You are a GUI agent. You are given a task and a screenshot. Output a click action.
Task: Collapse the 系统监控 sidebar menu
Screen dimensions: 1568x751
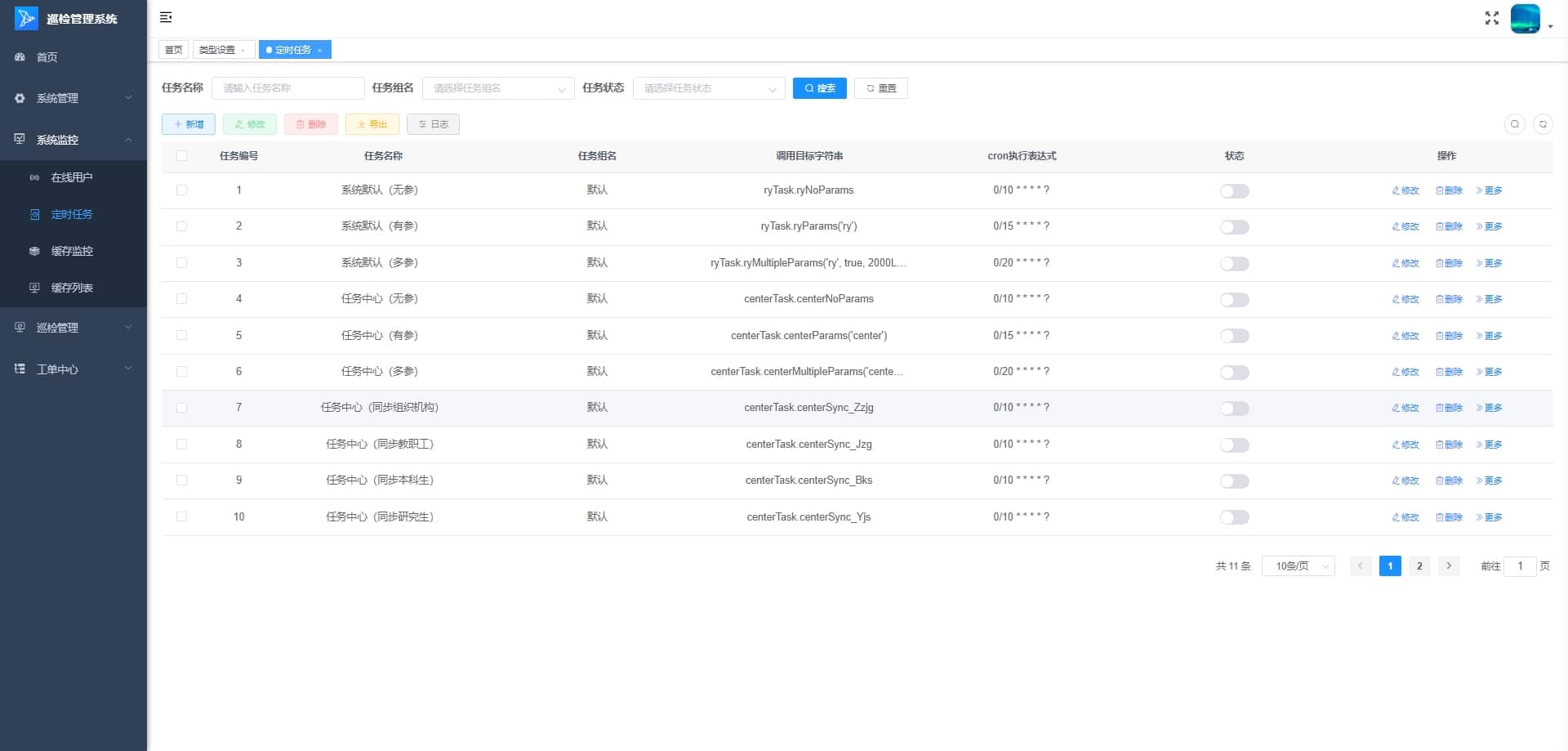point(73,140)
